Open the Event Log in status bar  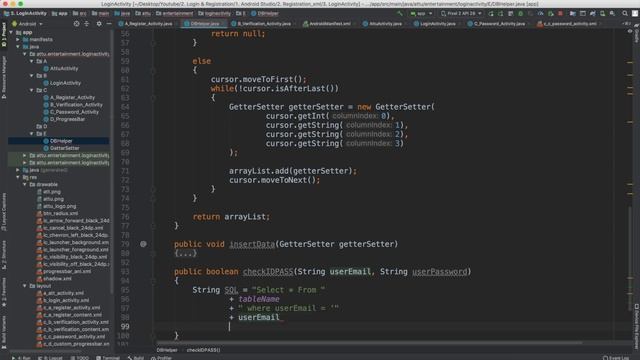pos(616,358)
